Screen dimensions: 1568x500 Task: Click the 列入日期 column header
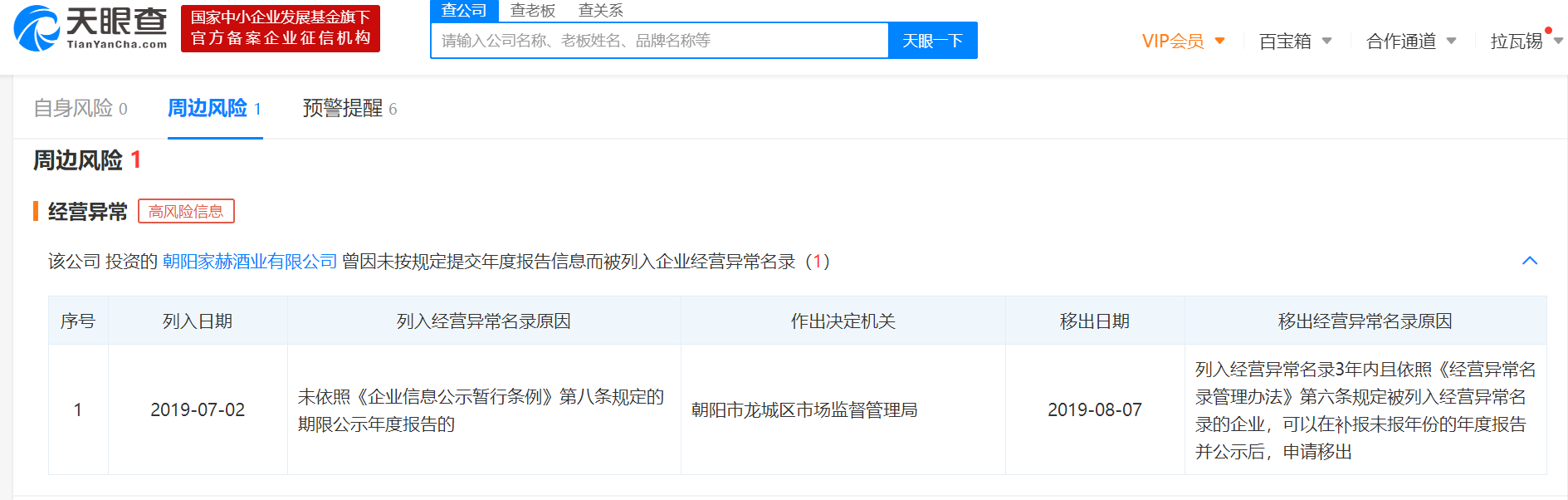[198, 321]
